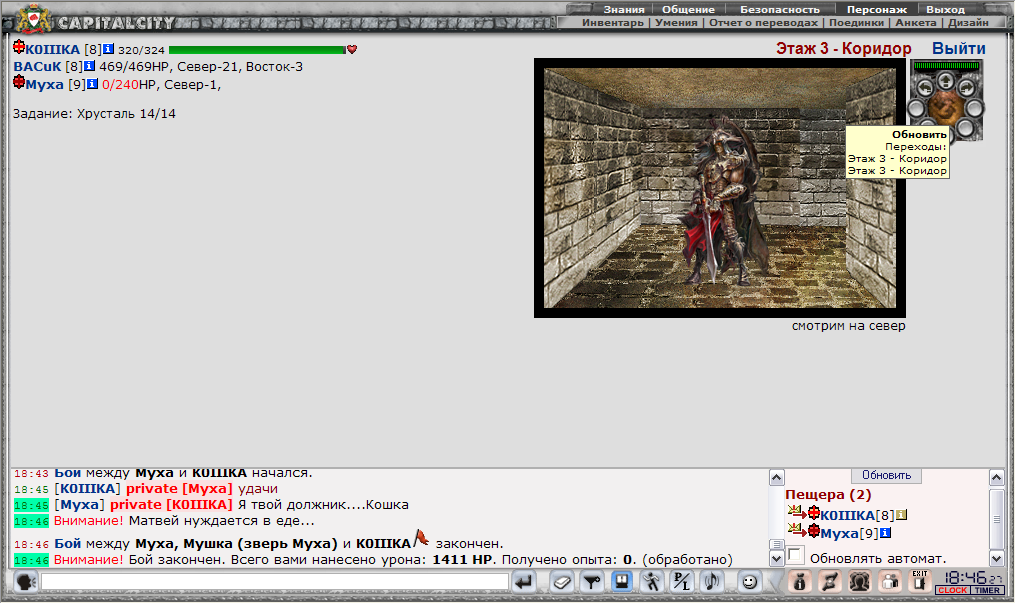This screenshot has width=1016, height=604.
Task: Open info icon next to ВАСиК [8]
Action: point(89,65)
